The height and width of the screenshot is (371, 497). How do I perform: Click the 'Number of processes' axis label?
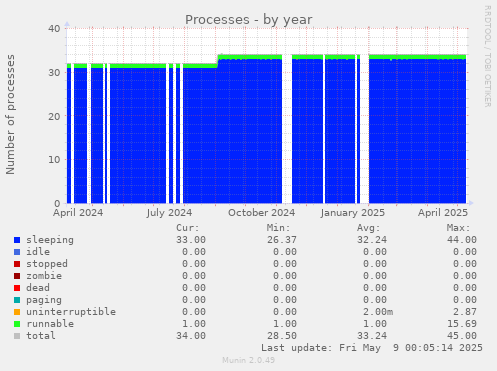coord(10,114)
